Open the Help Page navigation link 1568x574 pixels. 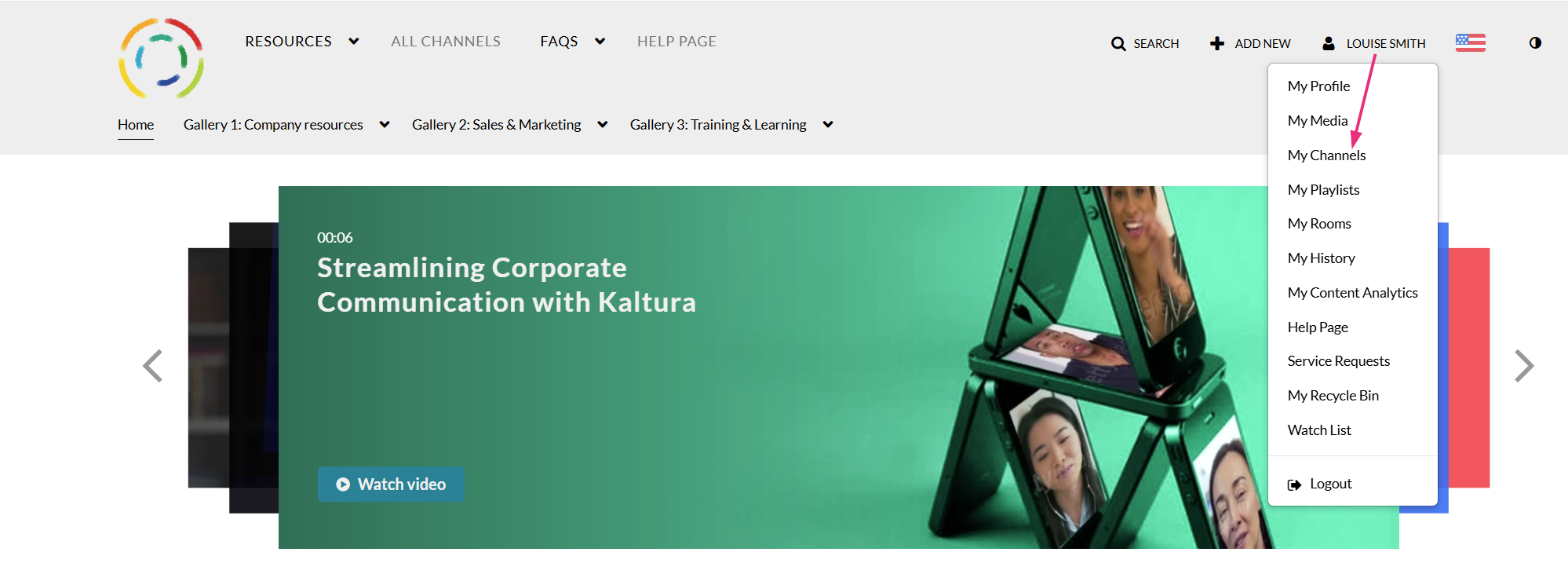(676, 42)
